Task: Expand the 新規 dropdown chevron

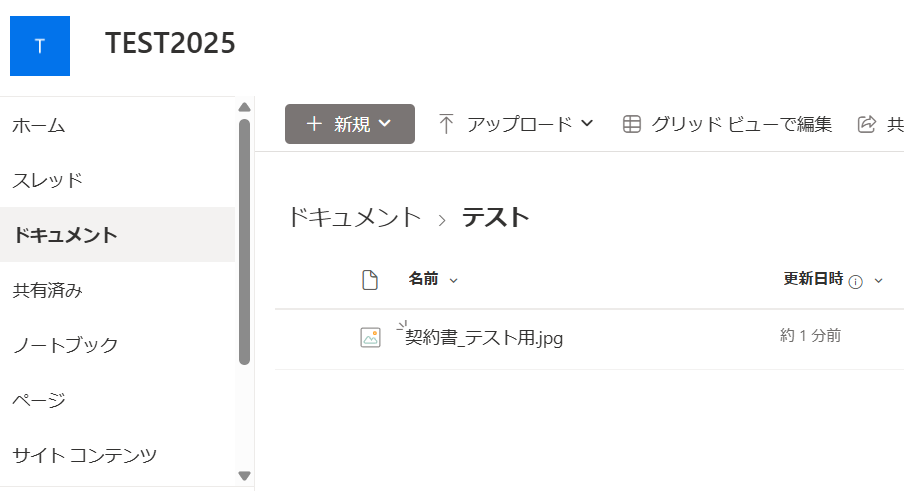Action: click(x=384, y=124)
